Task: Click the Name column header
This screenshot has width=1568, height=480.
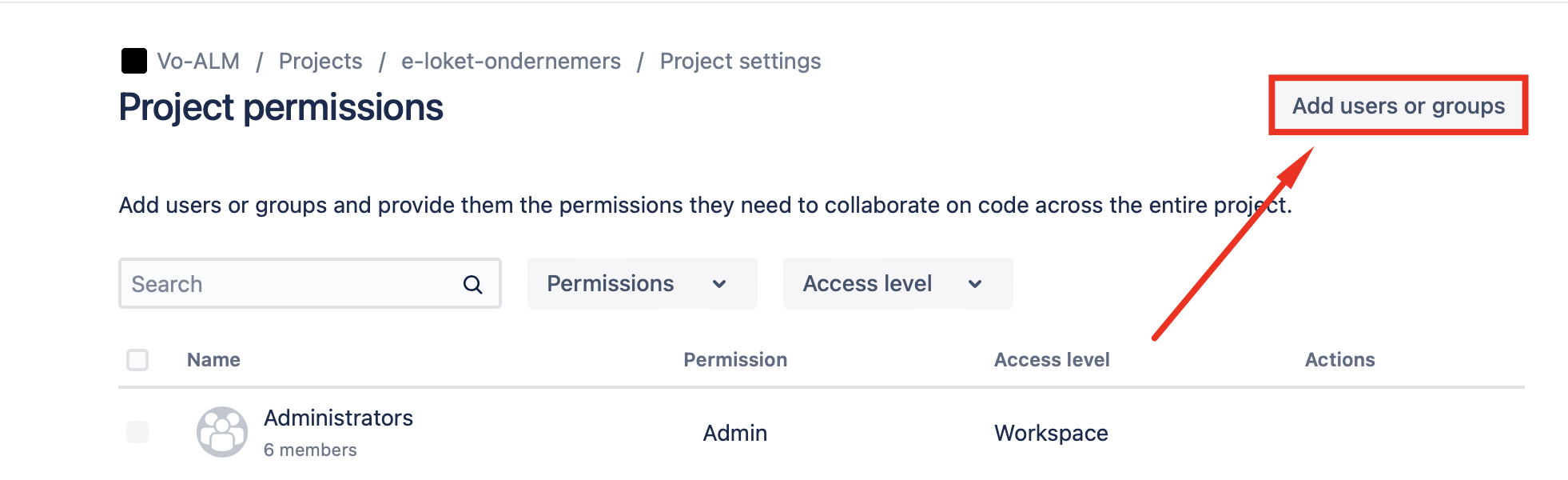Action: coord(213,360)
